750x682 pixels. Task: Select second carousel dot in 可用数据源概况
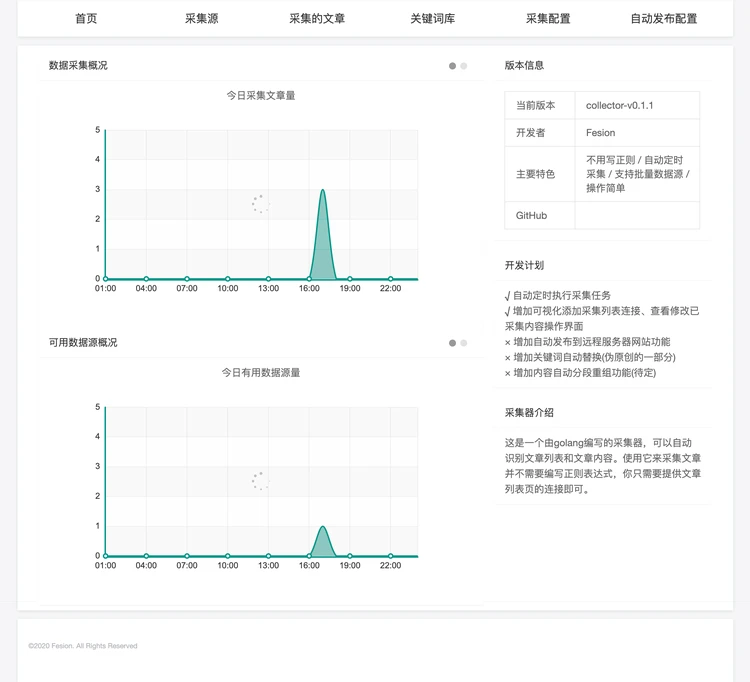click(464, 343)
